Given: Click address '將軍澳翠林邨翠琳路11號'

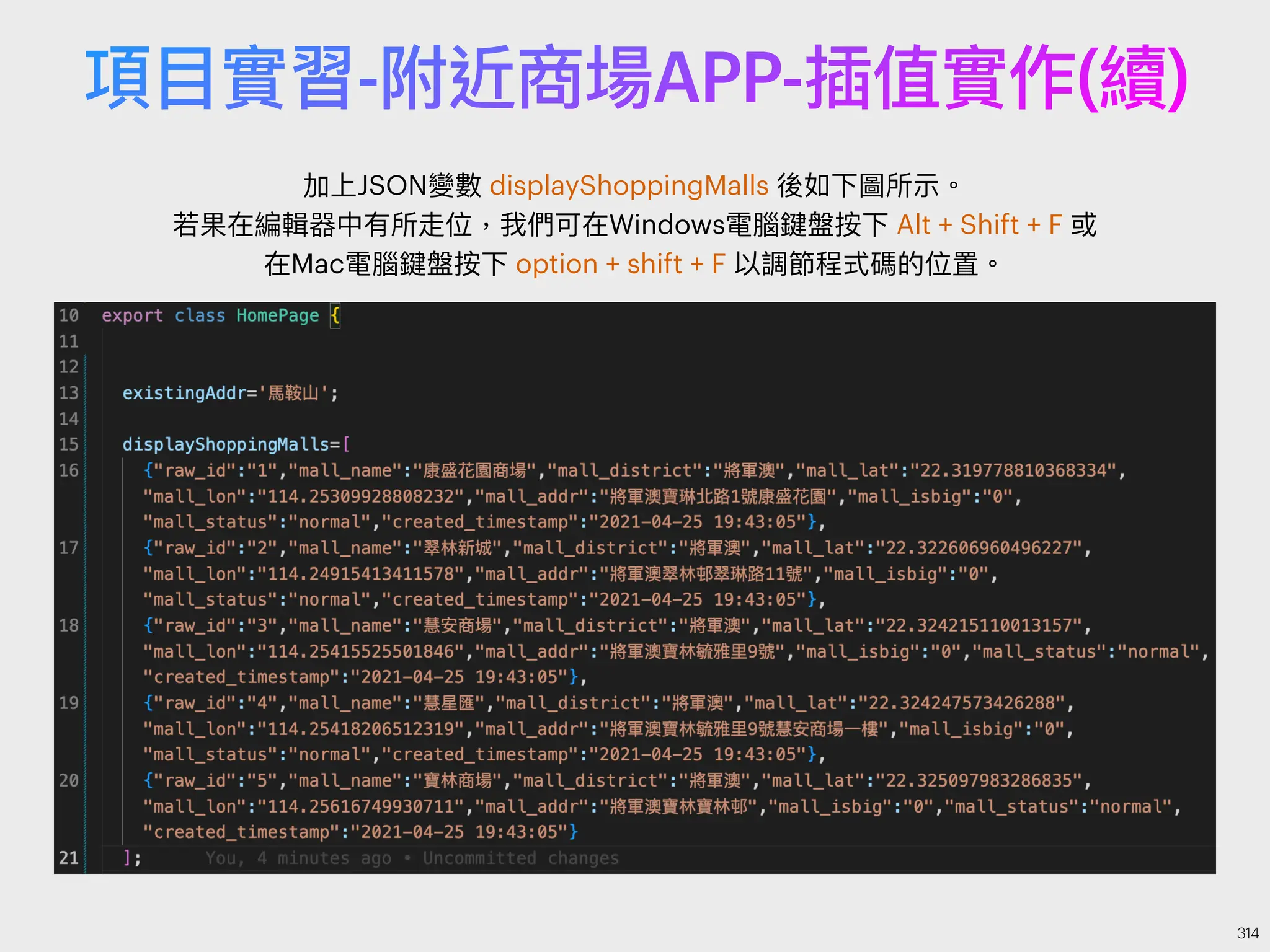Looking at the screenshot, I should [706, 574].
